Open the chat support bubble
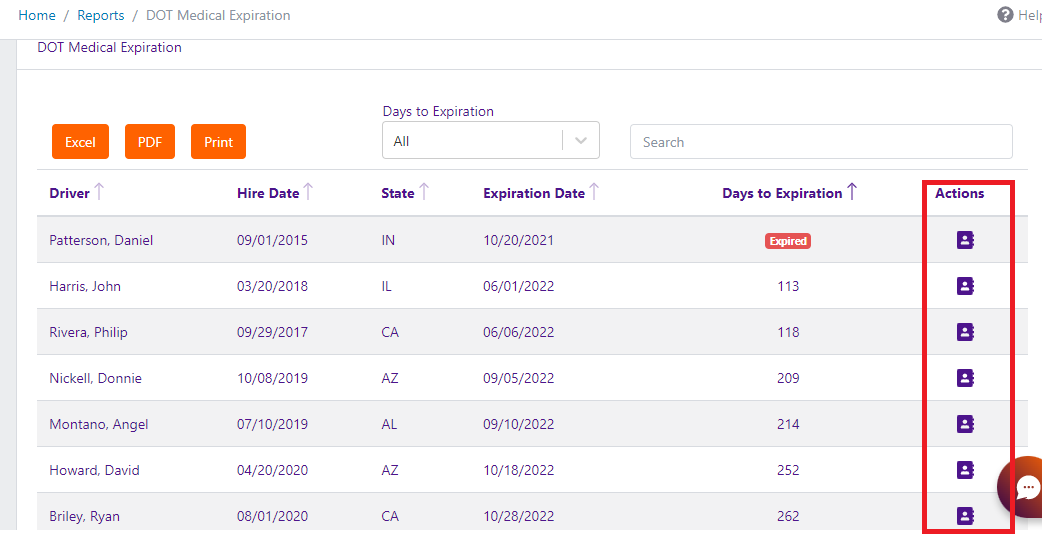 [x=1026, y=487]
